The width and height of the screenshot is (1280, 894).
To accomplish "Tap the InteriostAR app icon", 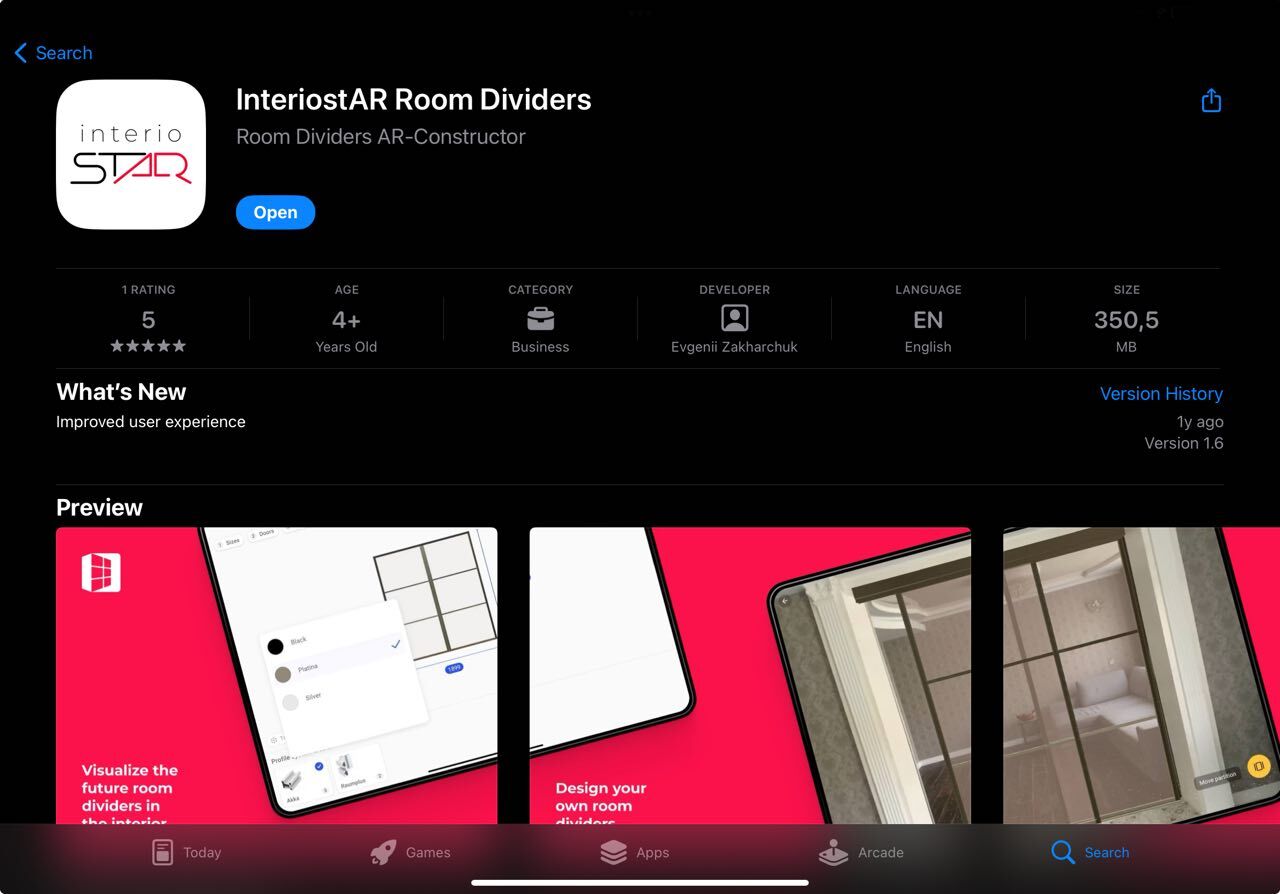I will pyautogui.click(x=131, y=155).
